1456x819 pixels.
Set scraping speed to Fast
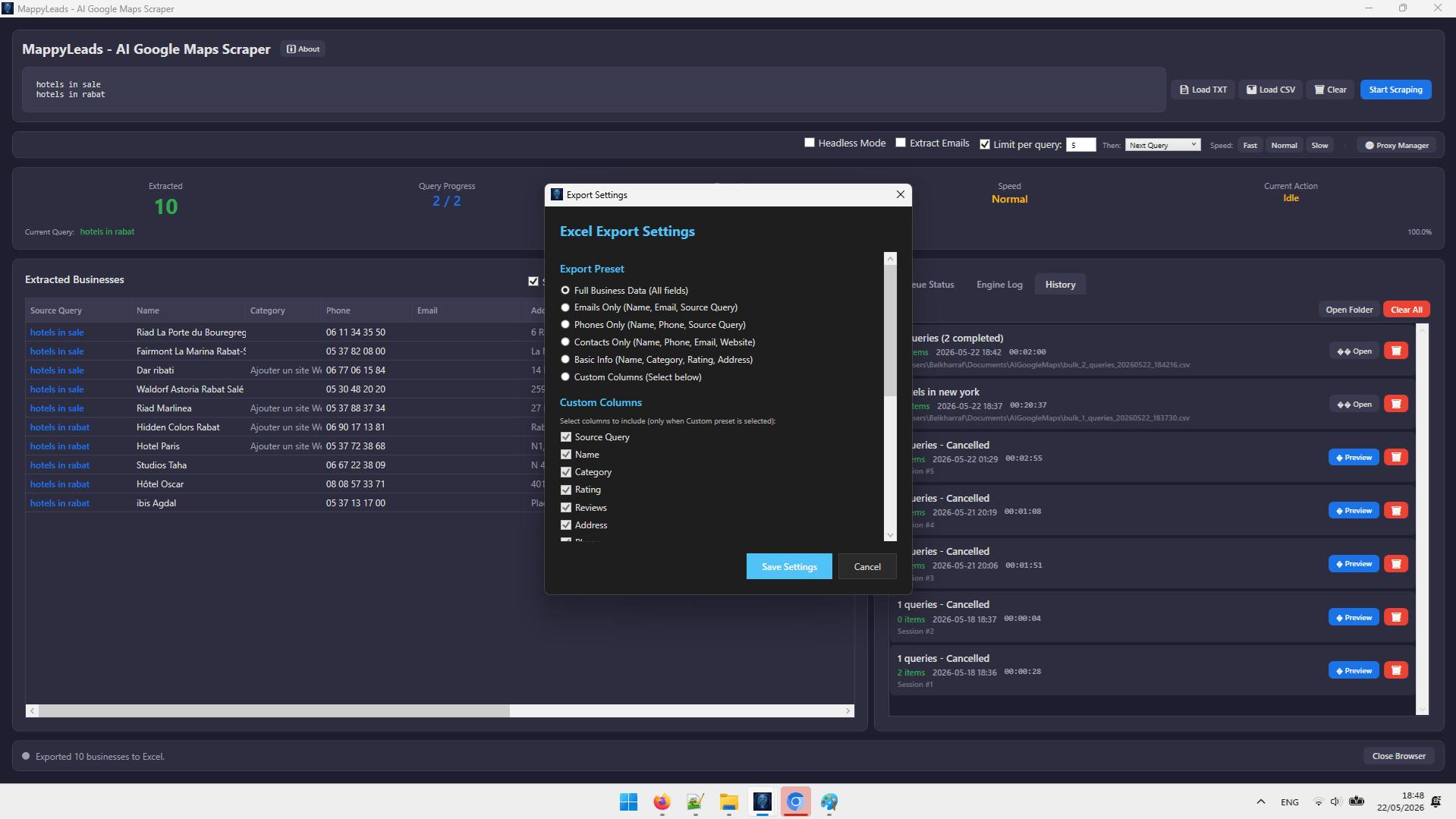click(x=1250, y=145)
